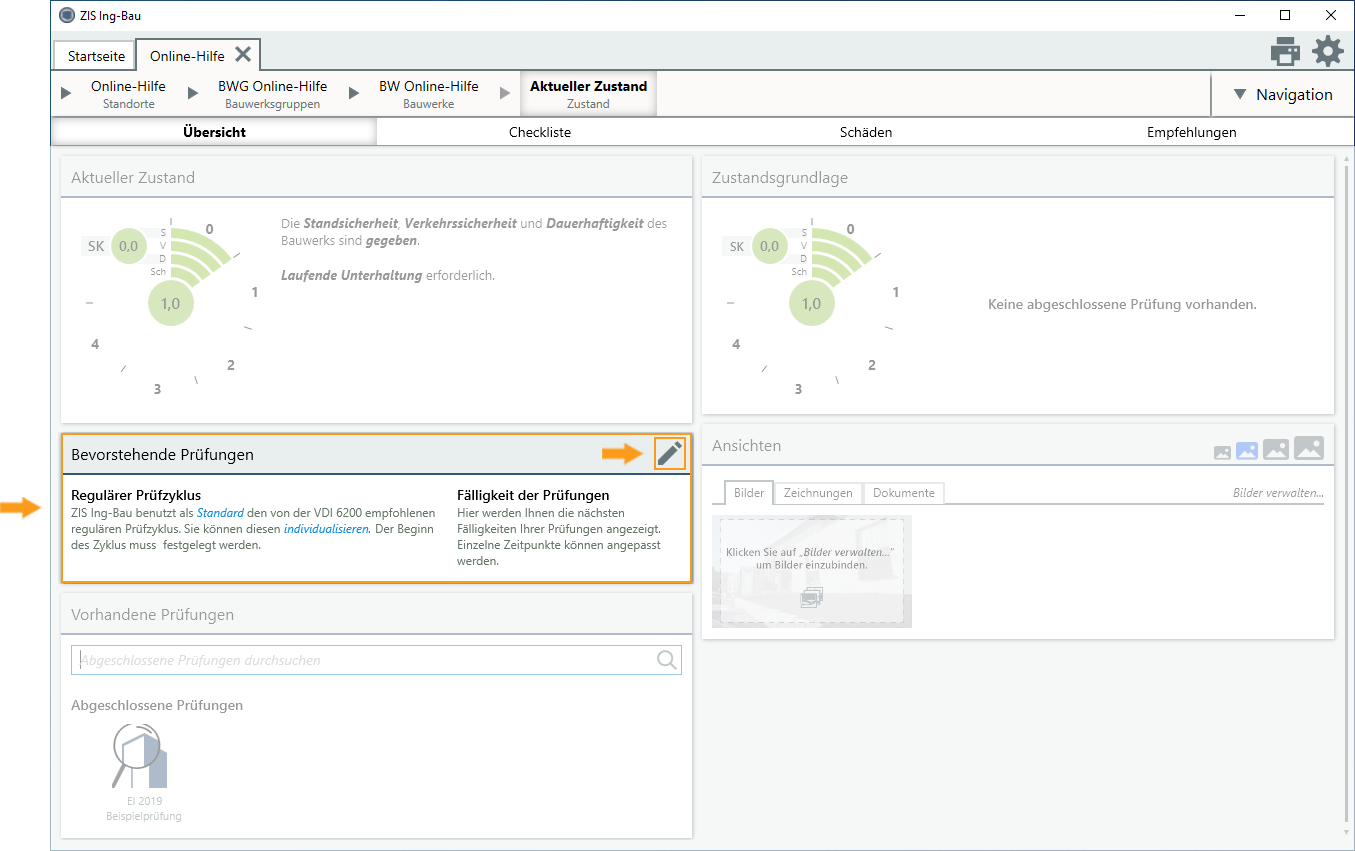Select the blue highlighted image size icon

tap(1247, 451)
